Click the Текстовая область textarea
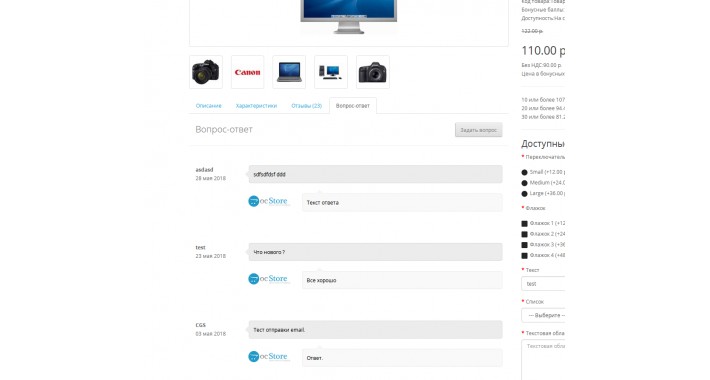Image resolution: width=710 pixels, height=380 pixels. point(543,360)
